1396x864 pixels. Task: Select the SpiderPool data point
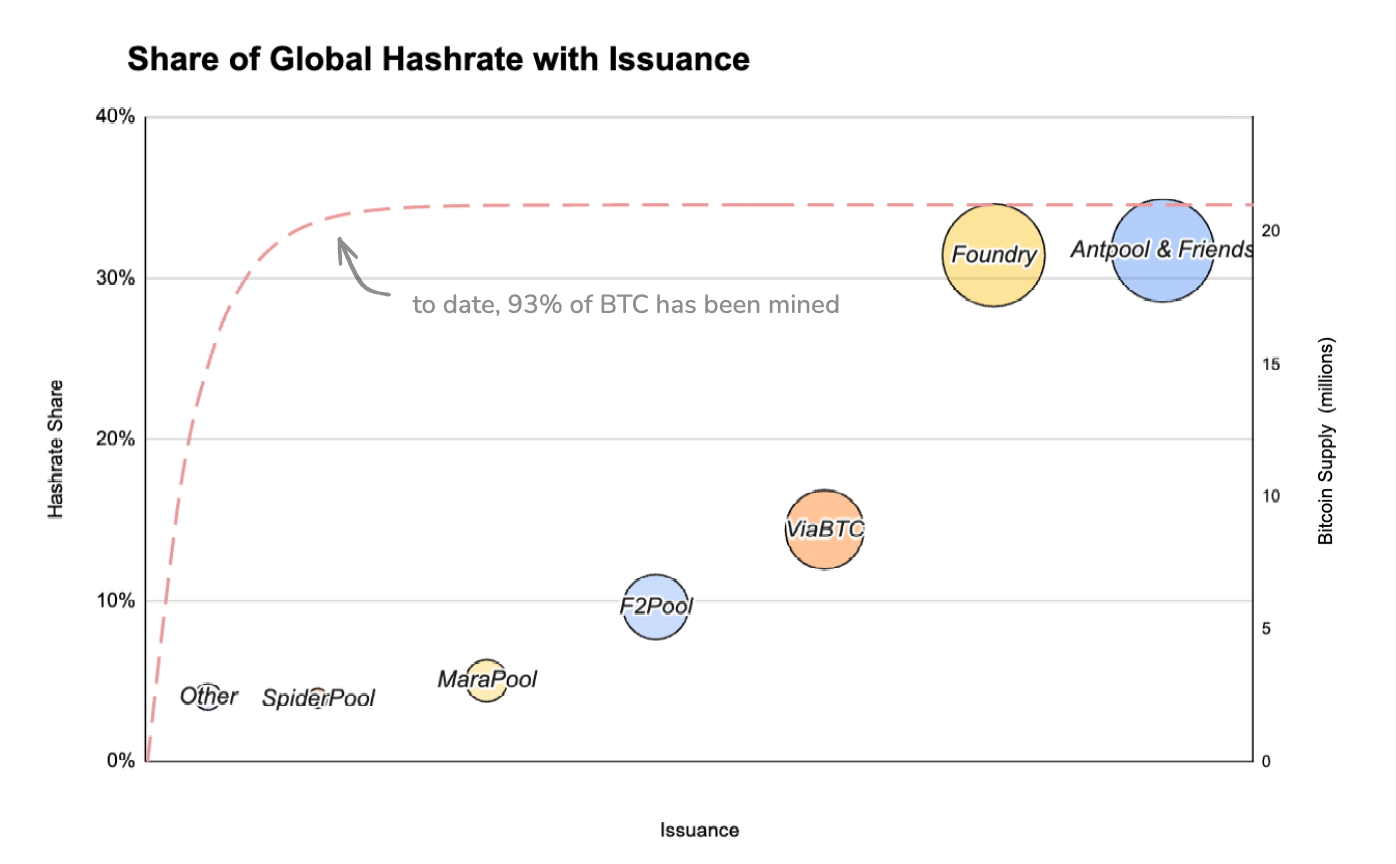click(318, 698)
